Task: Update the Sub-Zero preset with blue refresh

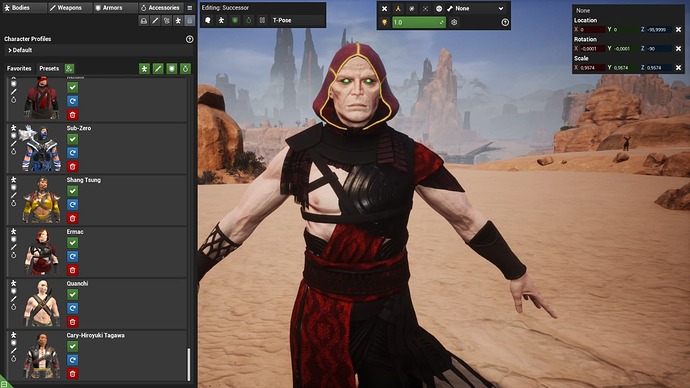Action: point(73,153)
